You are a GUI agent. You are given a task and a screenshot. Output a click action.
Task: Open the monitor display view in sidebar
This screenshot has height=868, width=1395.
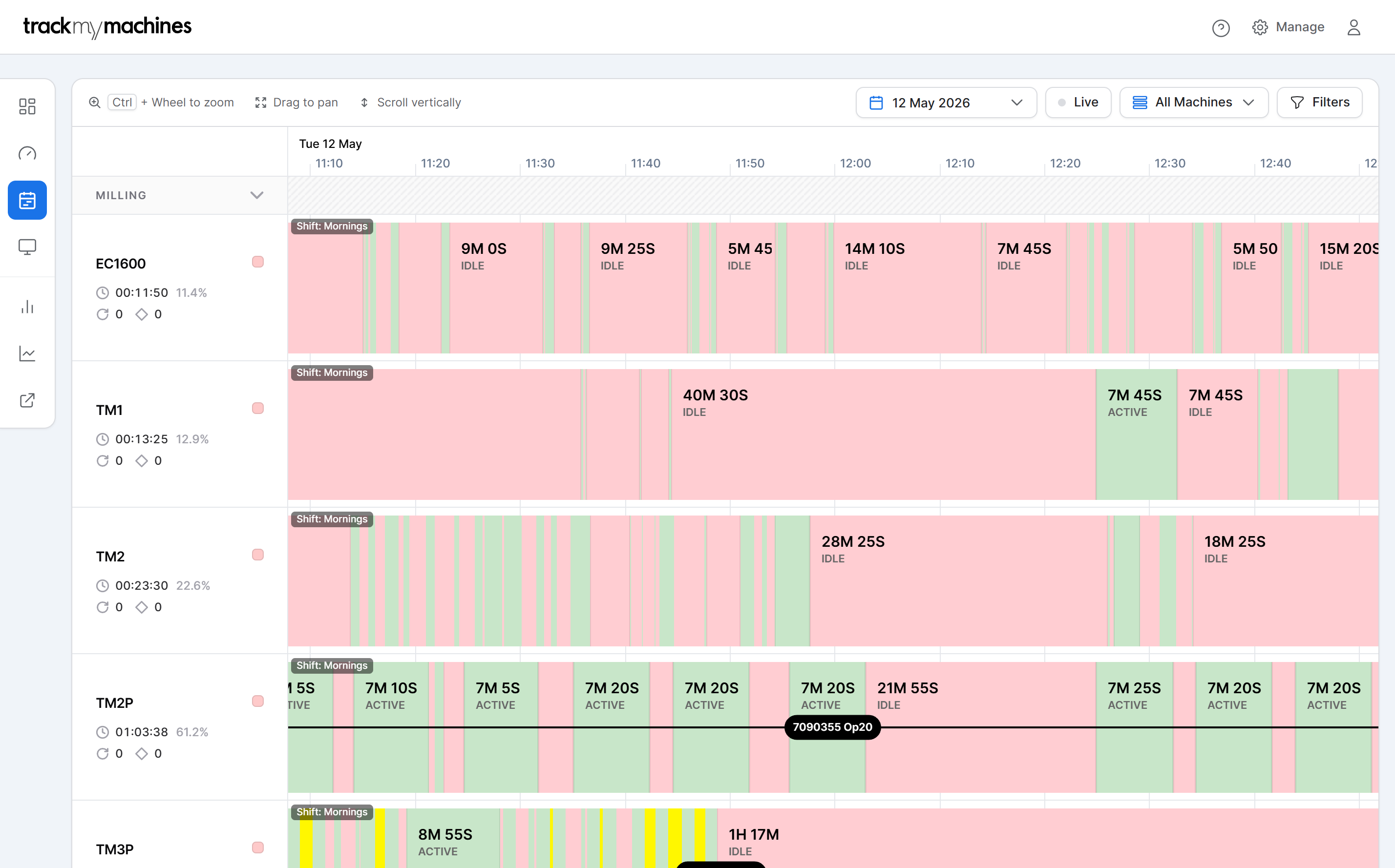tap(27, 247)
